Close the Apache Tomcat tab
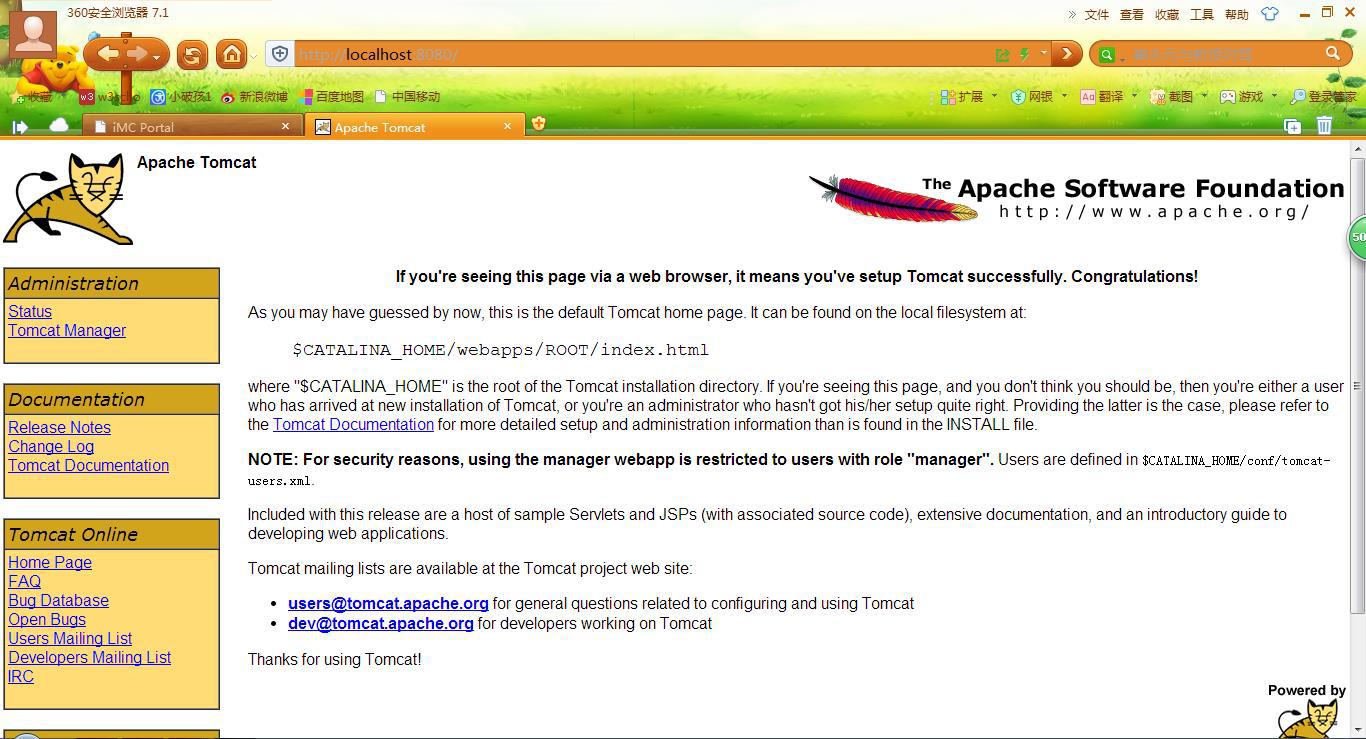Screen dimensions: 1366x739 tap(507, 126)
